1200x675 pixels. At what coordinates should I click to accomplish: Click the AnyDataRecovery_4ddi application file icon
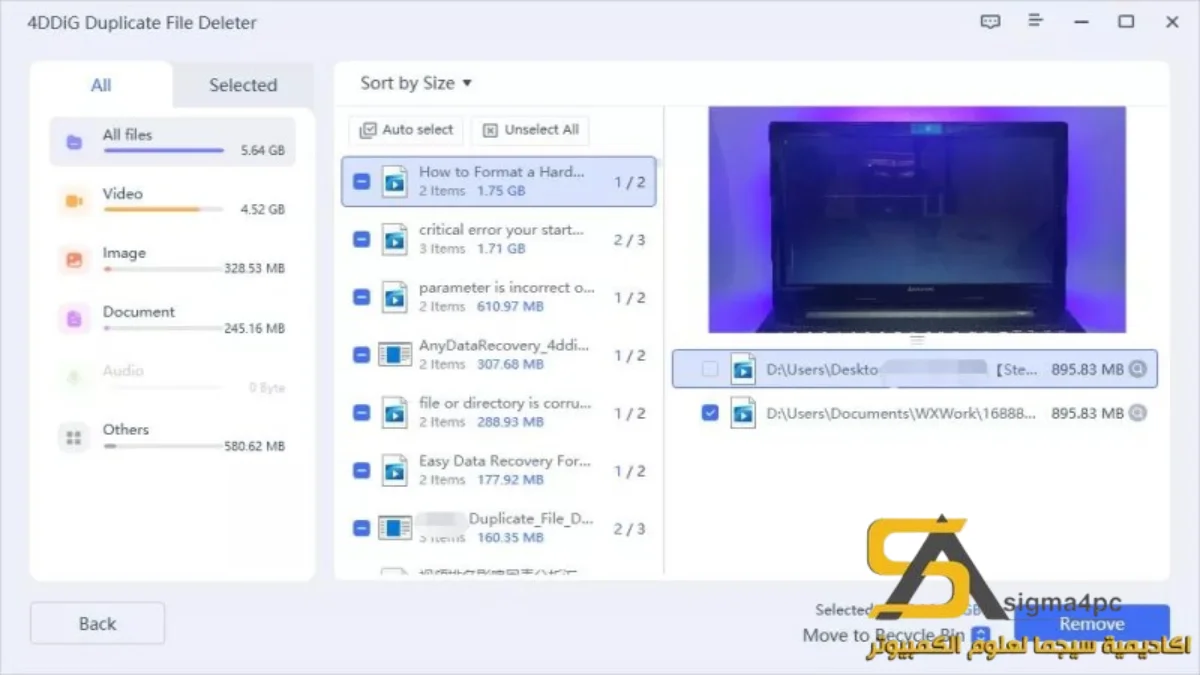(395, 355)
